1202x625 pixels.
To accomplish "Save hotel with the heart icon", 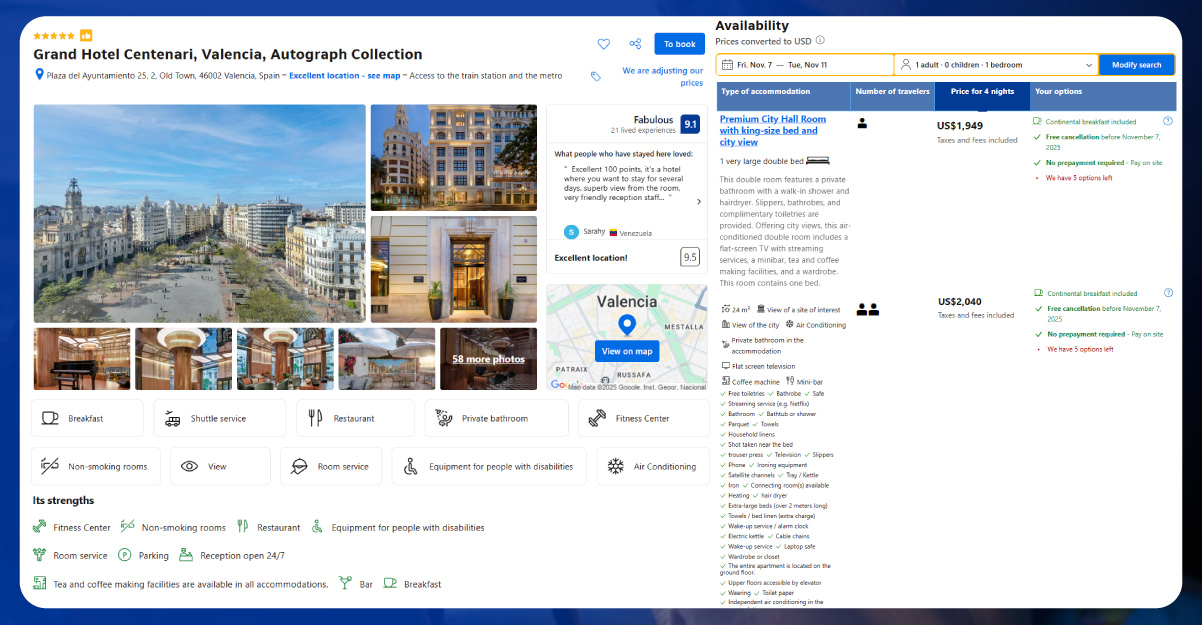I will (x=603, y=44).
